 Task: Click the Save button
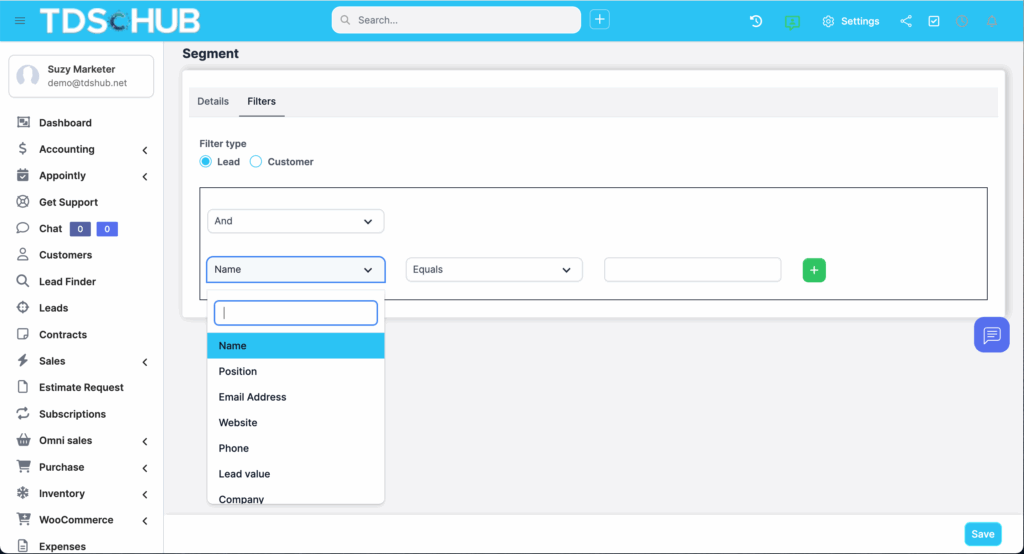pyautogui.click(x=982, y=534)
